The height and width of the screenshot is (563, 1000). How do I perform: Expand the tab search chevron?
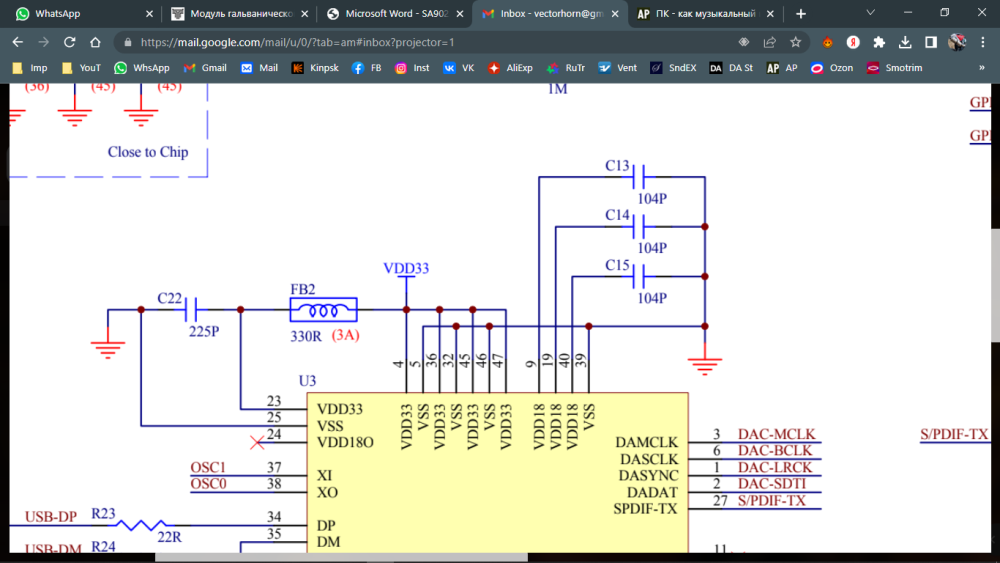(868, 14)
